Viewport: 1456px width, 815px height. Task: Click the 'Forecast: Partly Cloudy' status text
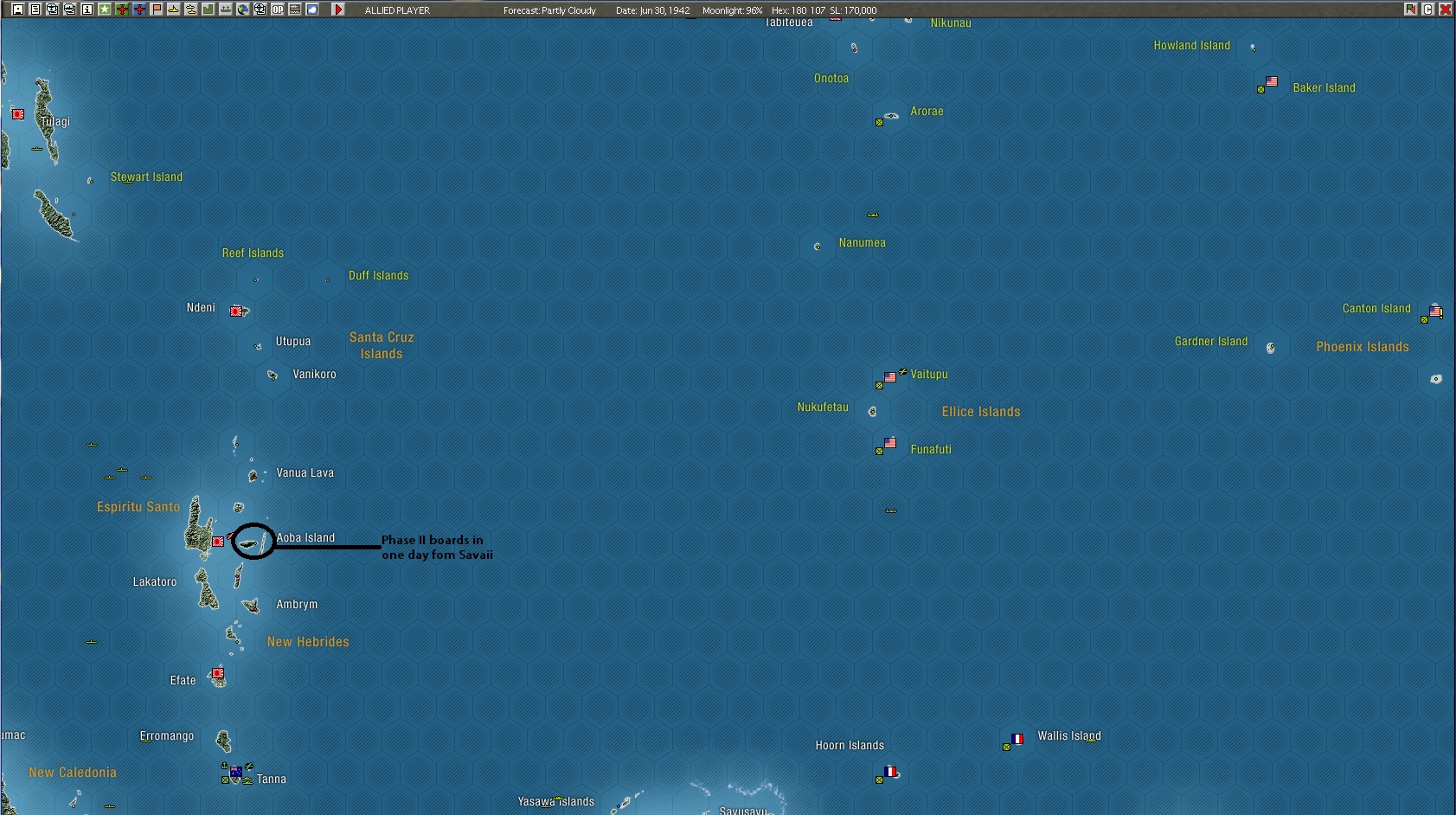click(x=549, y=10)
